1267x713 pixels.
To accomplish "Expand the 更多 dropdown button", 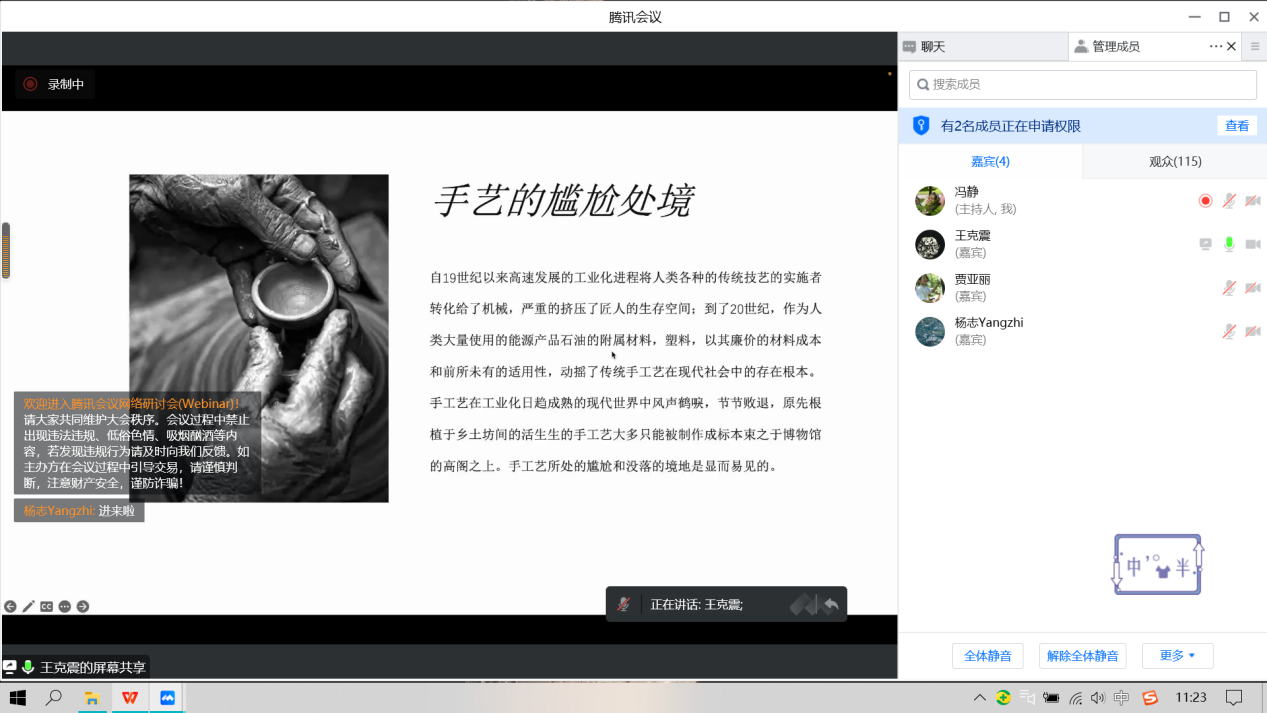I will pos(1177,656).
